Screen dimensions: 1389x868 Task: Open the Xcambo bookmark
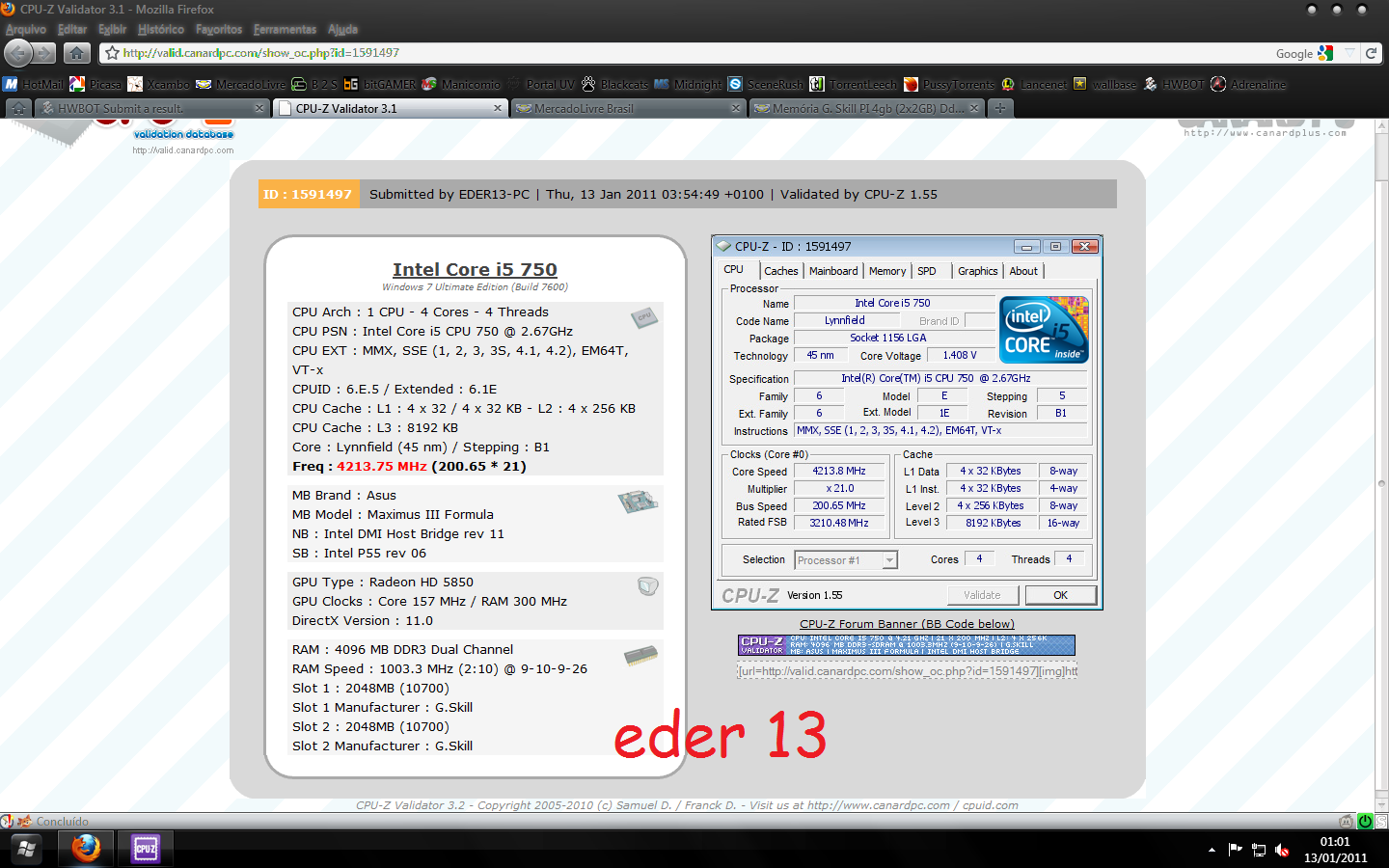[x=159, y=84]
